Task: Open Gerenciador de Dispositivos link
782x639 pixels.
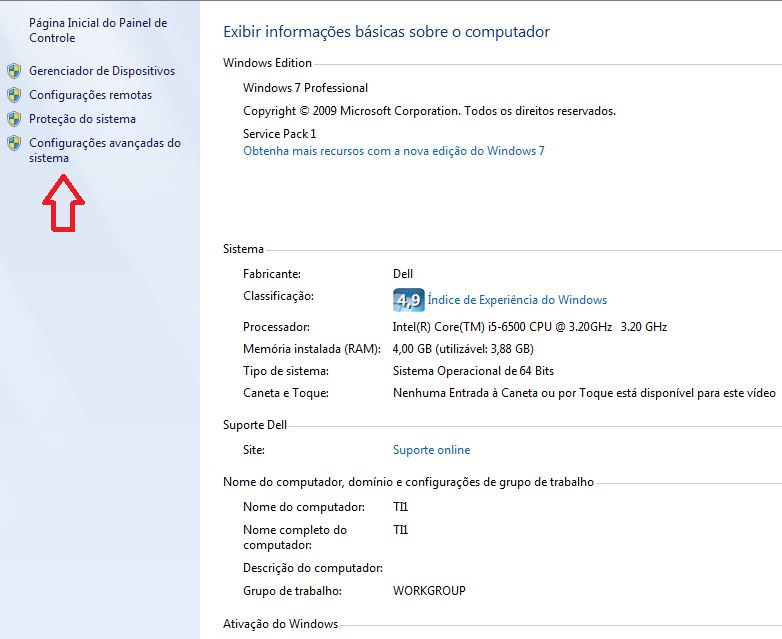Action: (x=102, y=71)
